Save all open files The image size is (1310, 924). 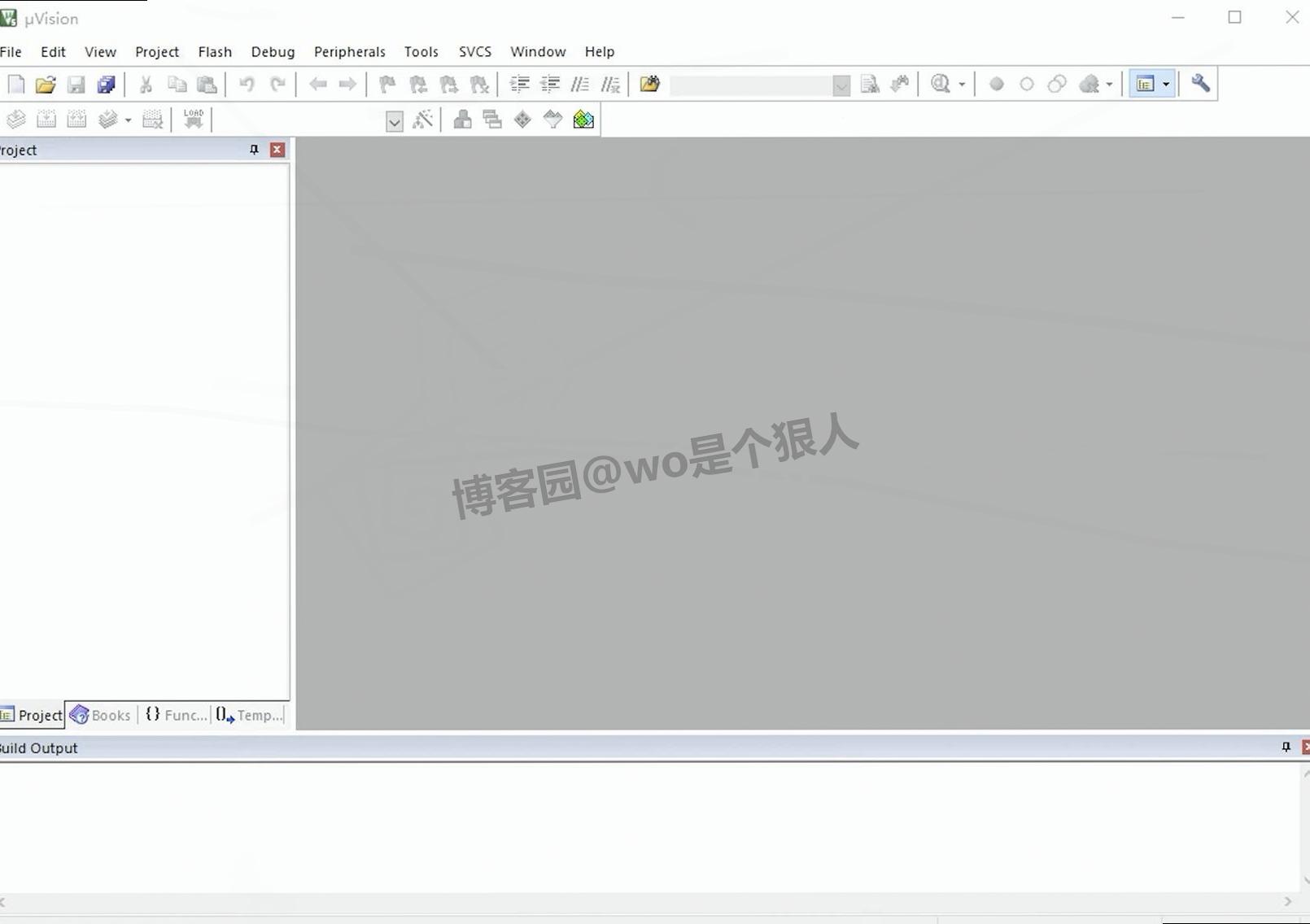click(x=107, y=84)
